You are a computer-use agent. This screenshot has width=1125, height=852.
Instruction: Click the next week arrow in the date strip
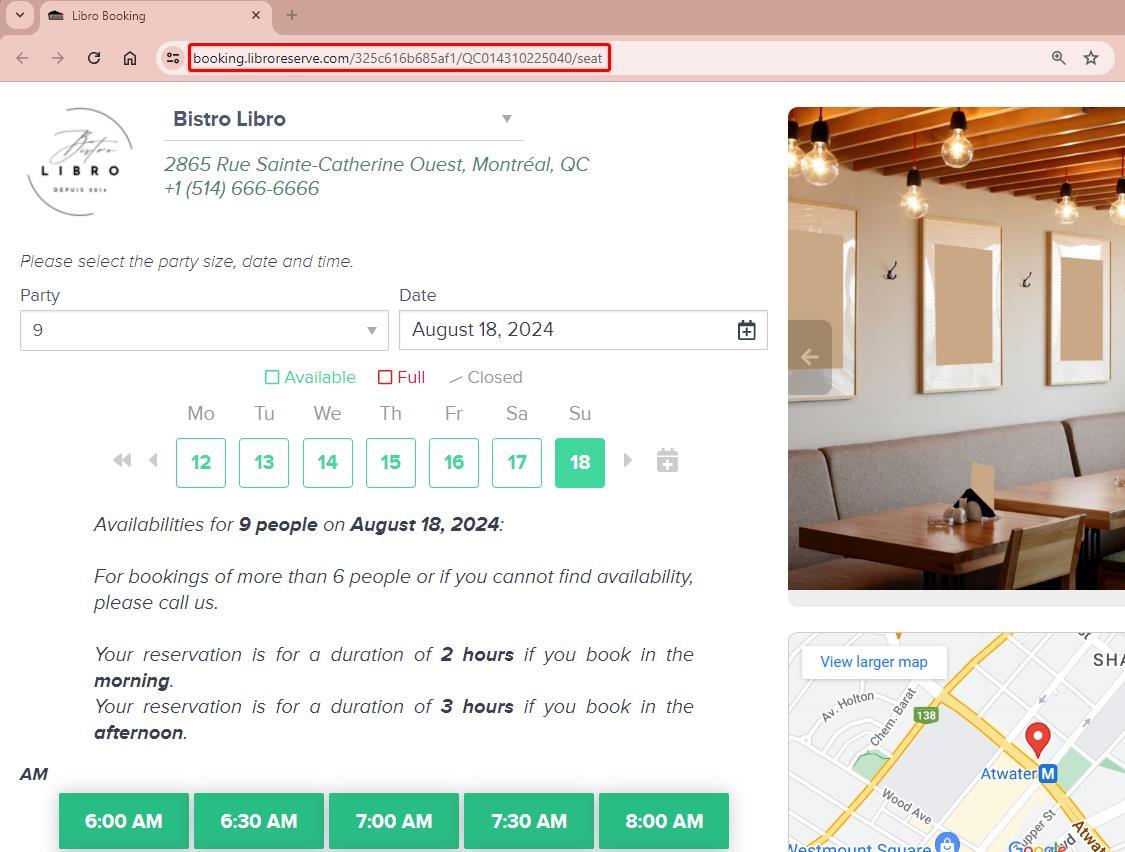(x=628, y=460)
